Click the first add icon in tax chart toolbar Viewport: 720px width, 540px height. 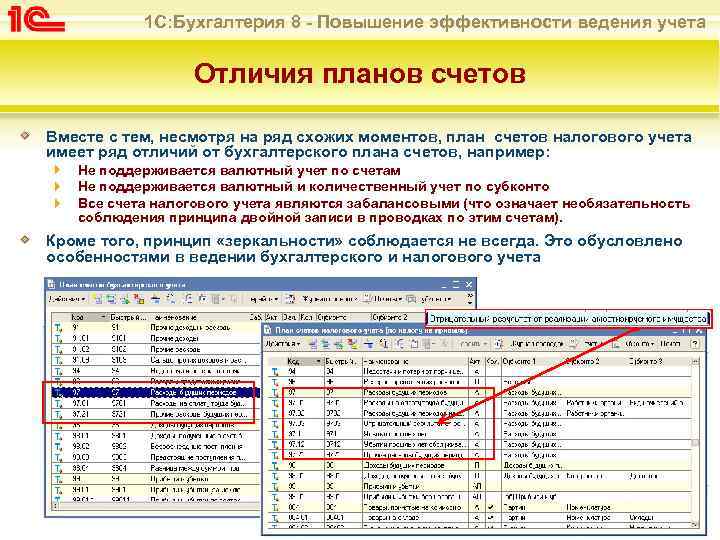pyautogui.click(x=313, y=343)
